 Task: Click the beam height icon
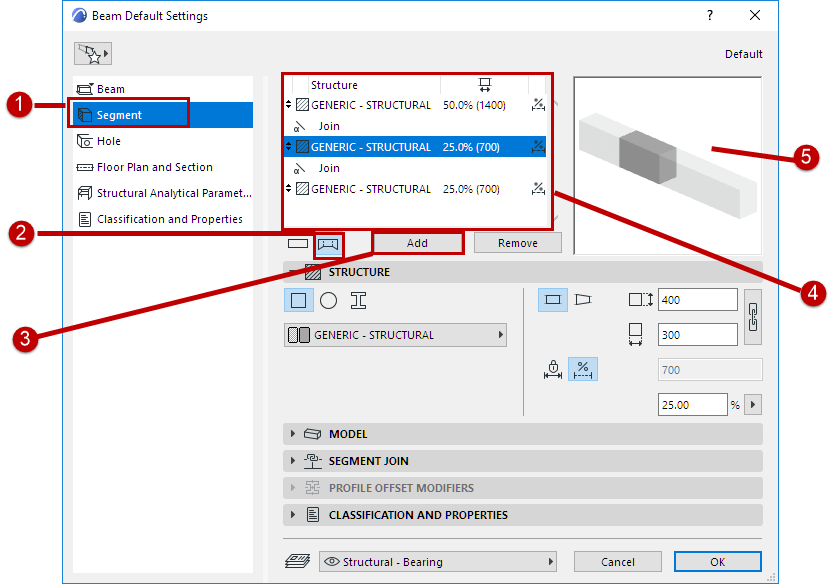641,299
